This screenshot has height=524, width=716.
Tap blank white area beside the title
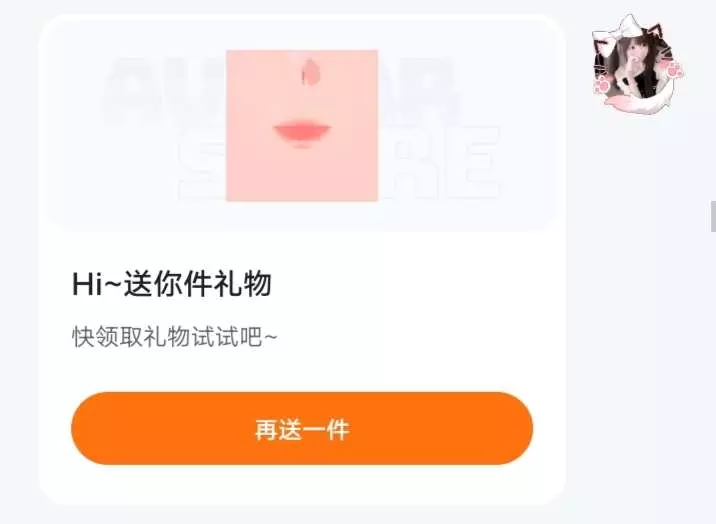coord(411,283)
